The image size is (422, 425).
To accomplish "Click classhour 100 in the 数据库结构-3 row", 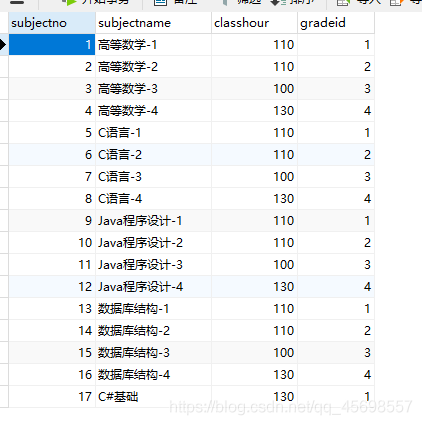I will click(254, 353).
